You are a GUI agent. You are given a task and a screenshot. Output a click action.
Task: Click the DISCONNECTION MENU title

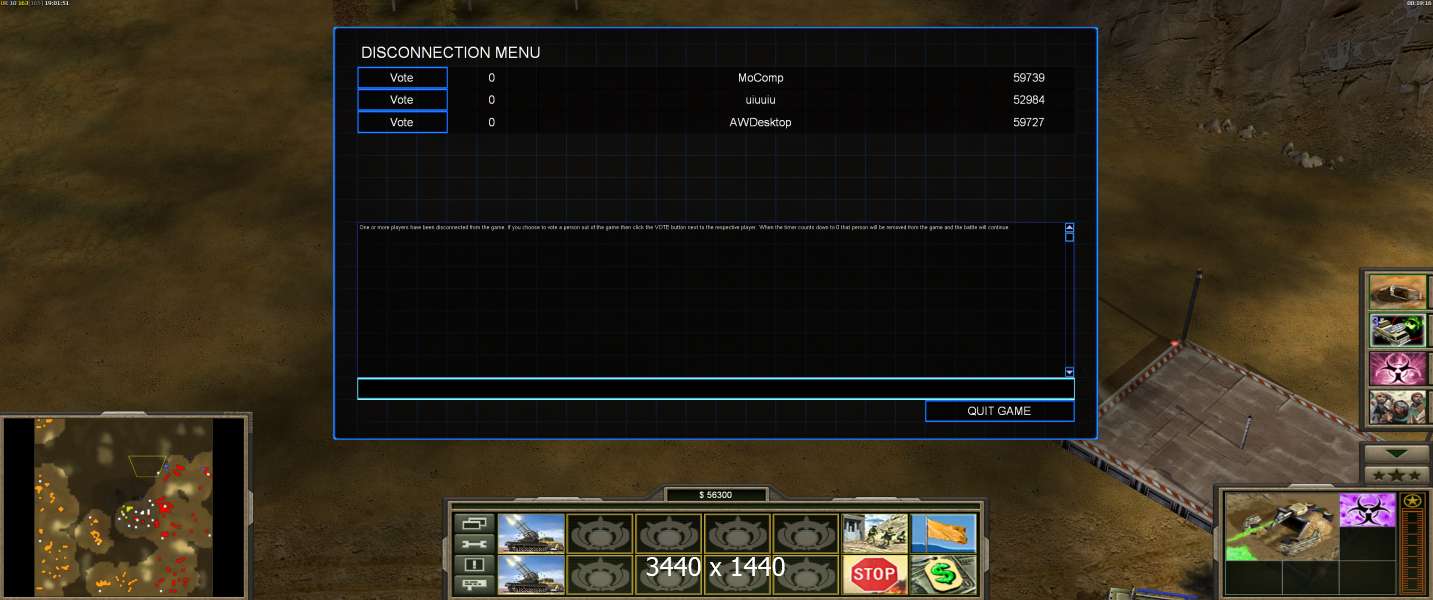click(x=450, y=53)
